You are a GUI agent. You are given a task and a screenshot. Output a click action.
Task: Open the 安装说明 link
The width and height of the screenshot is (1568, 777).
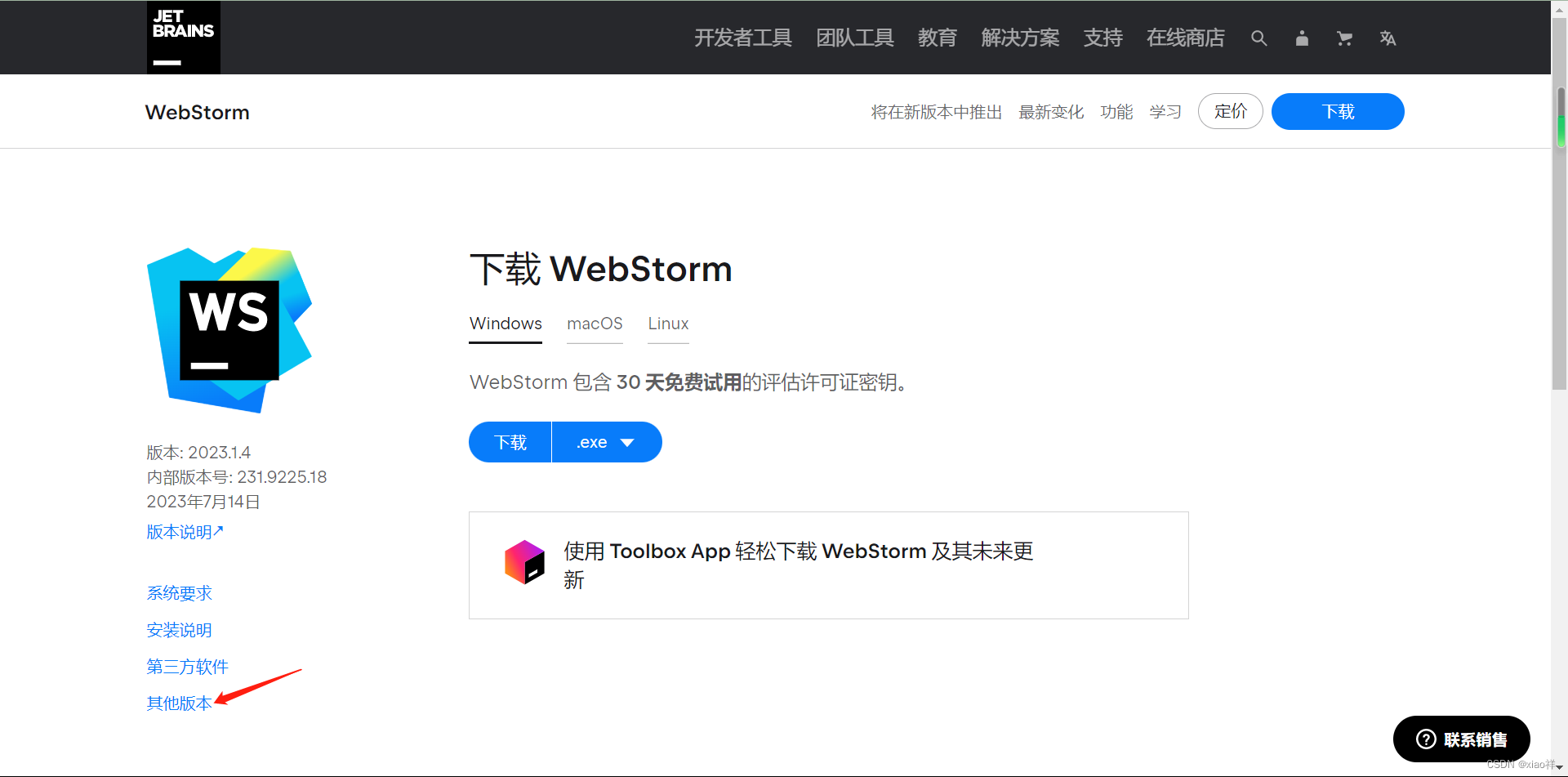[x=179, y=630]
